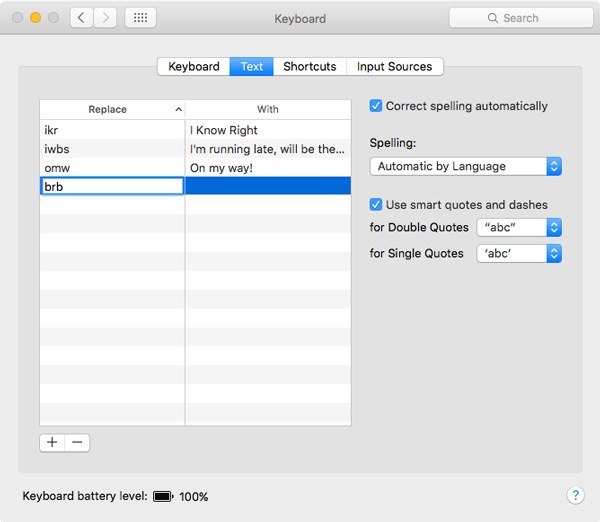The width and height of the screenshot is (600, 522).
Task: Switch to the Keyboard tab
Action: point(194,67)
